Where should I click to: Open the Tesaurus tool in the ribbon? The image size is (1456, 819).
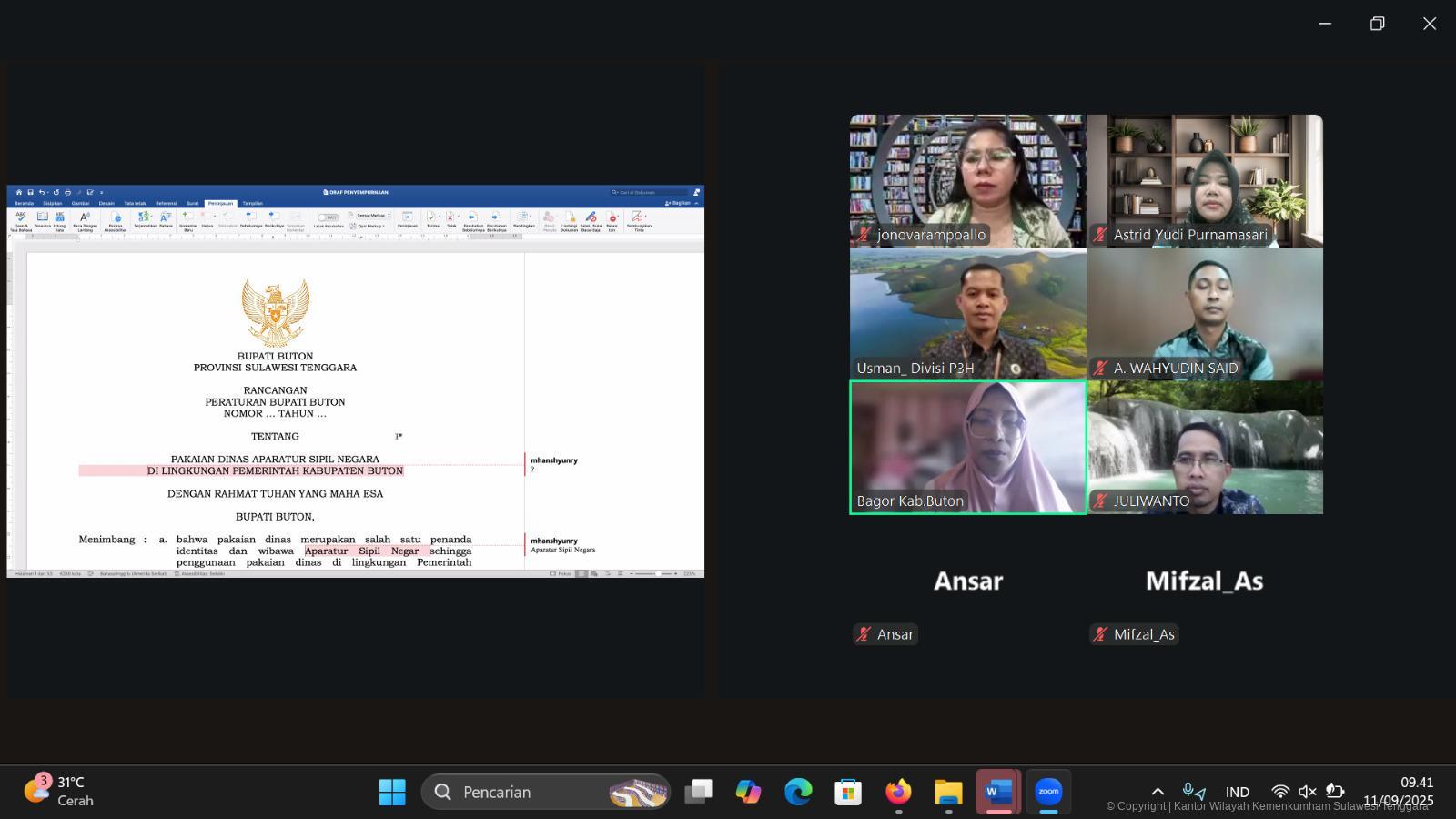[x=42, y=218]
